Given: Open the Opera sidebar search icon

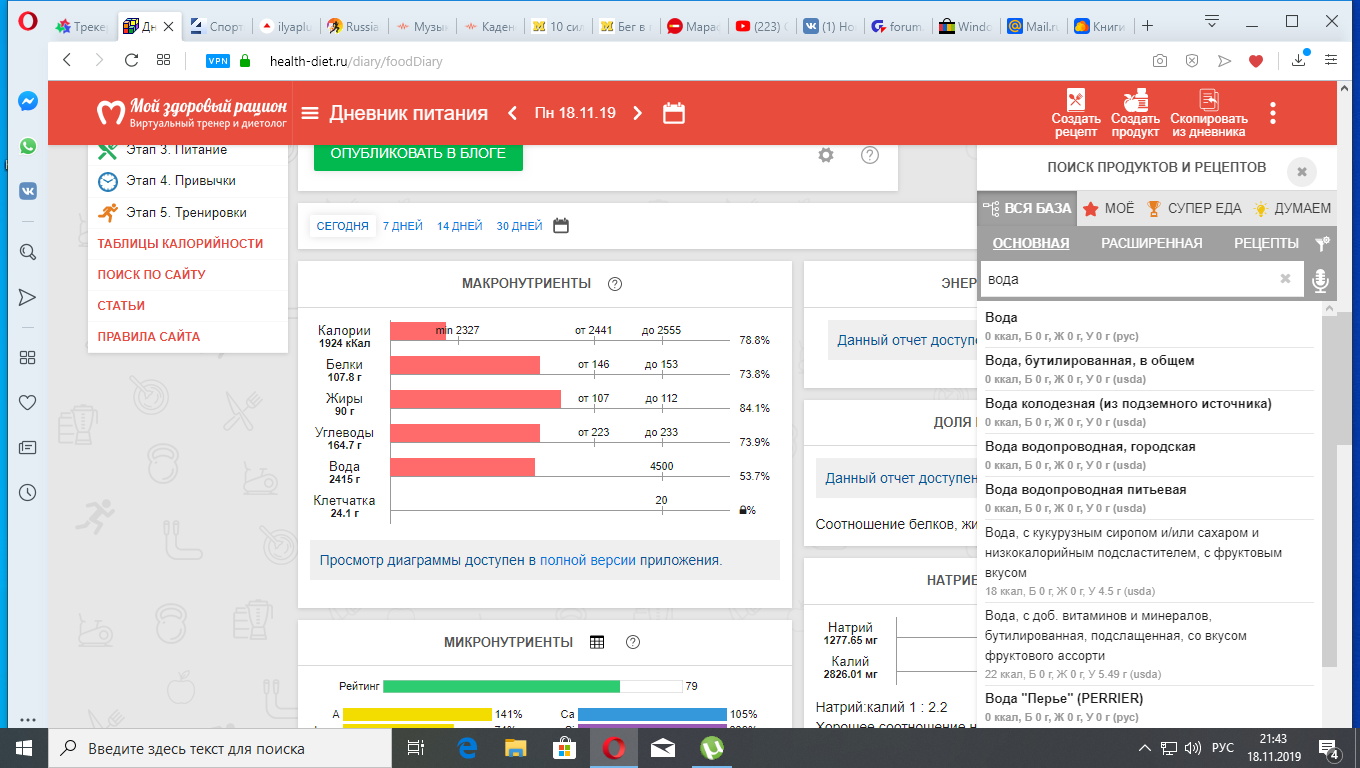Looking at the screenshot, I should (27, 252).
